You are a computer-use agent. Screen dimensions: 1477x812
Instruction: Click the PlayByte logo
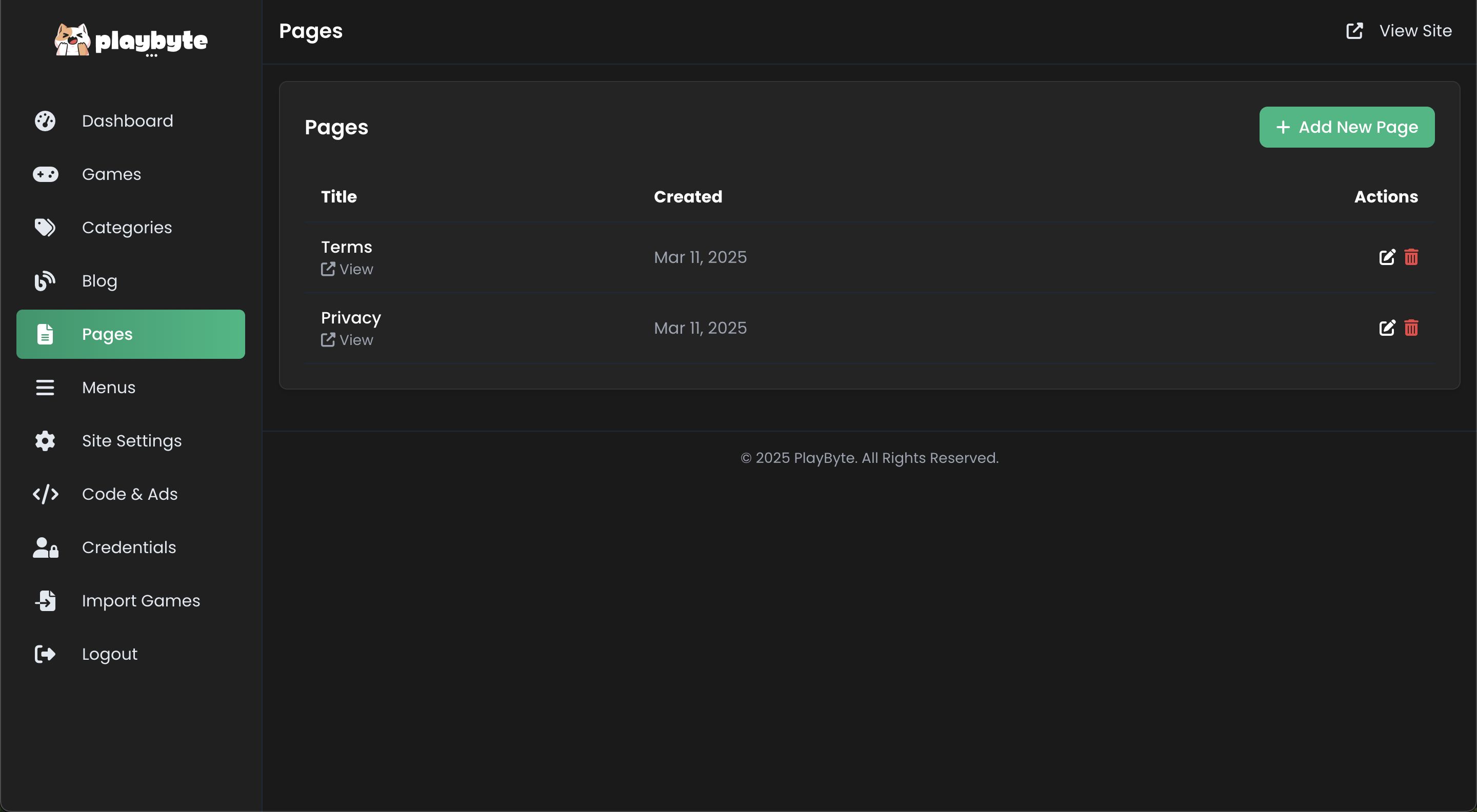(x=131, y=39)
